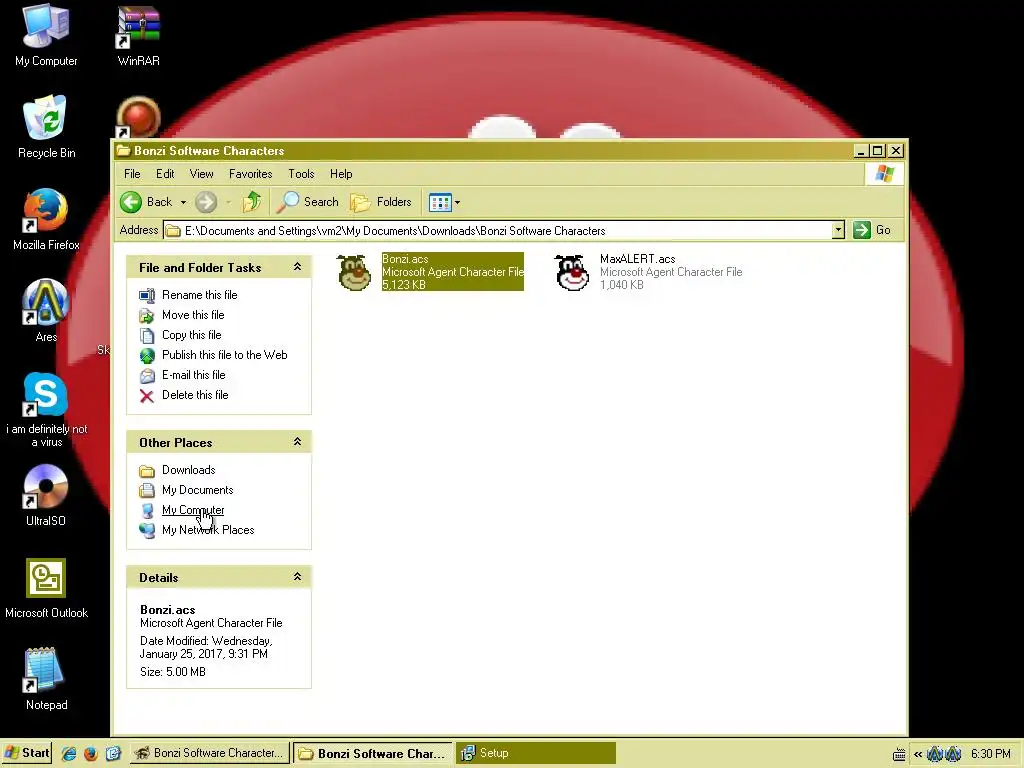Screen dimensions: 1024x768
Task: Click the active Bonzi Software Char taskbar button
Action: pos(372,753)
